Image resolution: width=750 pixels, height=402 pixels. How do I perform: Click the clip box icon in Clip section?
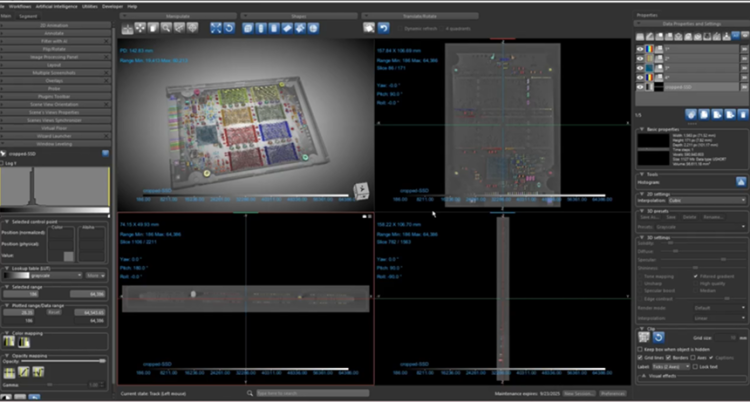click(x=644, y=337)
